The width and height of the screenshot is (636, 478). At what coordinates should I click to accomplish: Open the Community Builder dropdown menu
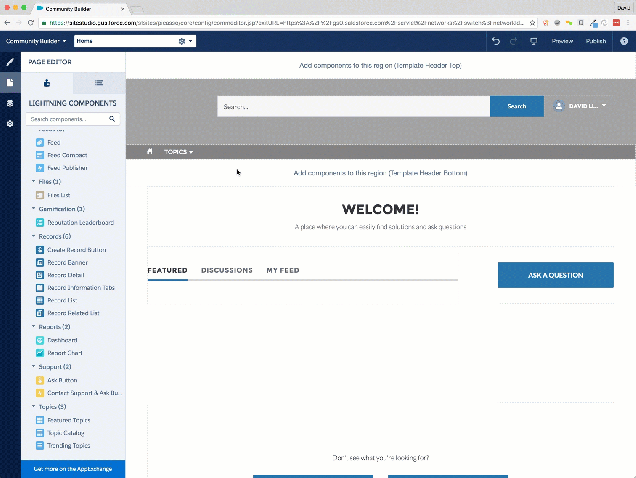[36, 41]
